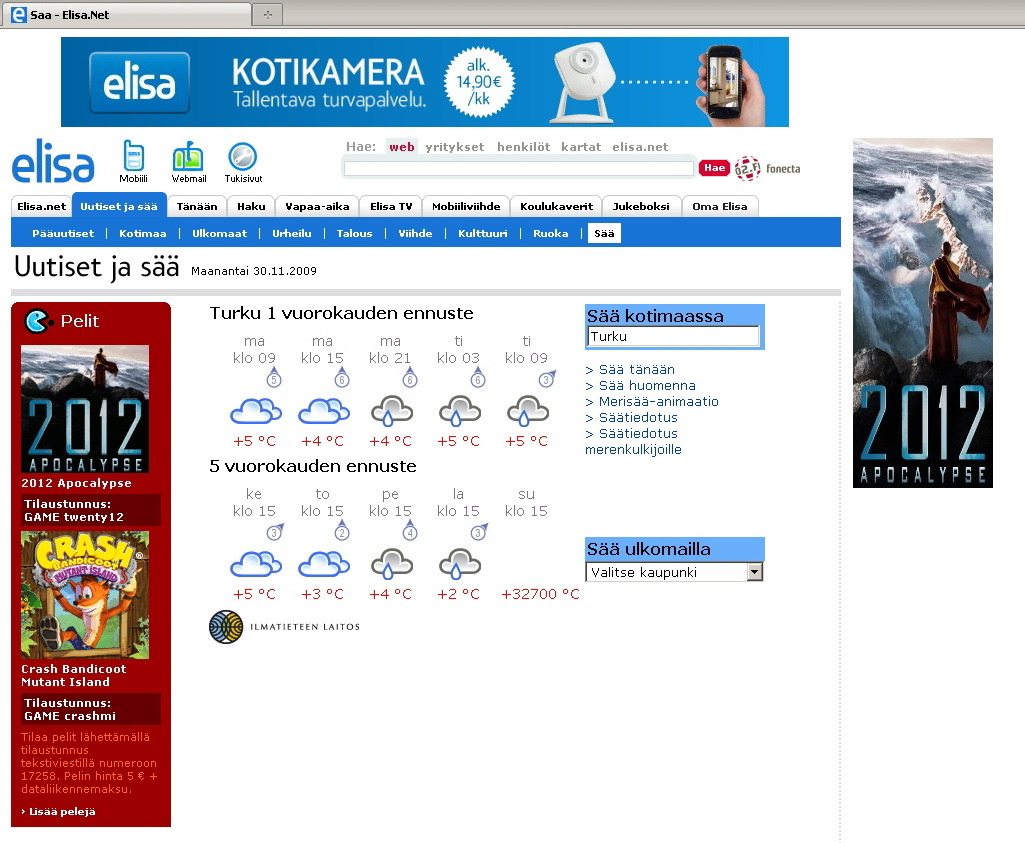Viewport: 1025px width, 843px height.
Task: Click wind indicator for ma klo 09
Action: click(x=274, y=378)
